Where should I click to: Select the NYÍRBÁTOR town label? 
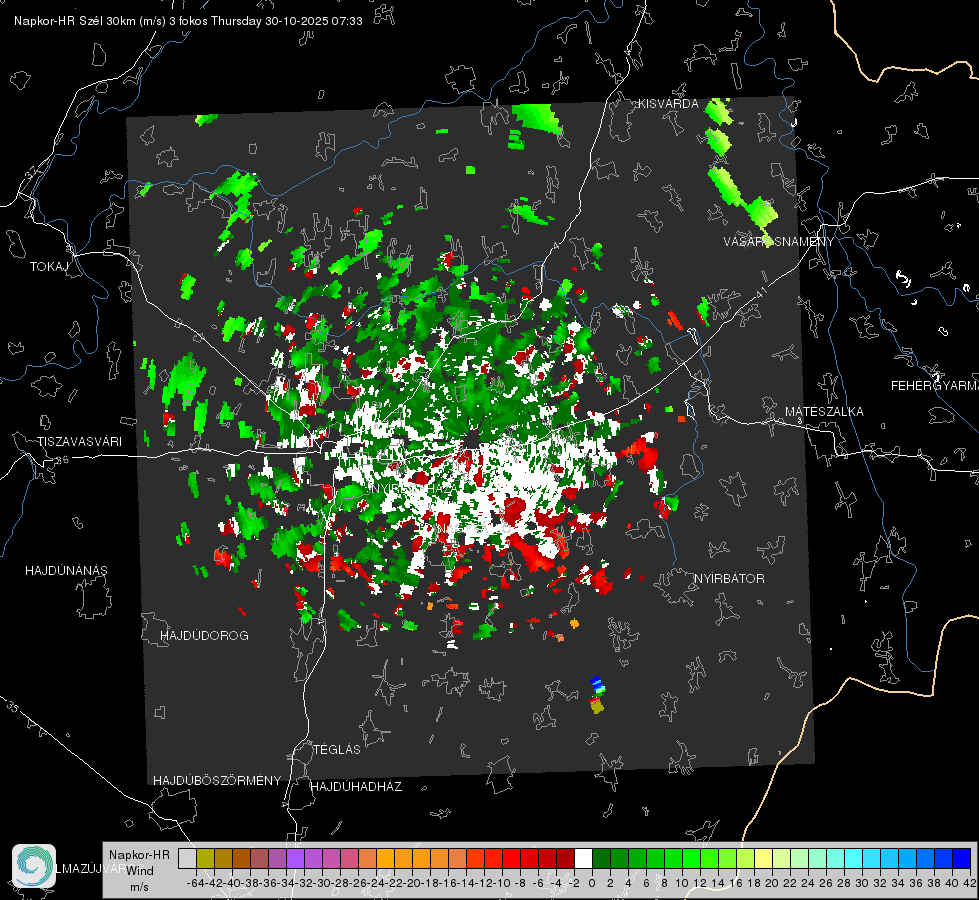pyautogui.click(x=729, y=579)
